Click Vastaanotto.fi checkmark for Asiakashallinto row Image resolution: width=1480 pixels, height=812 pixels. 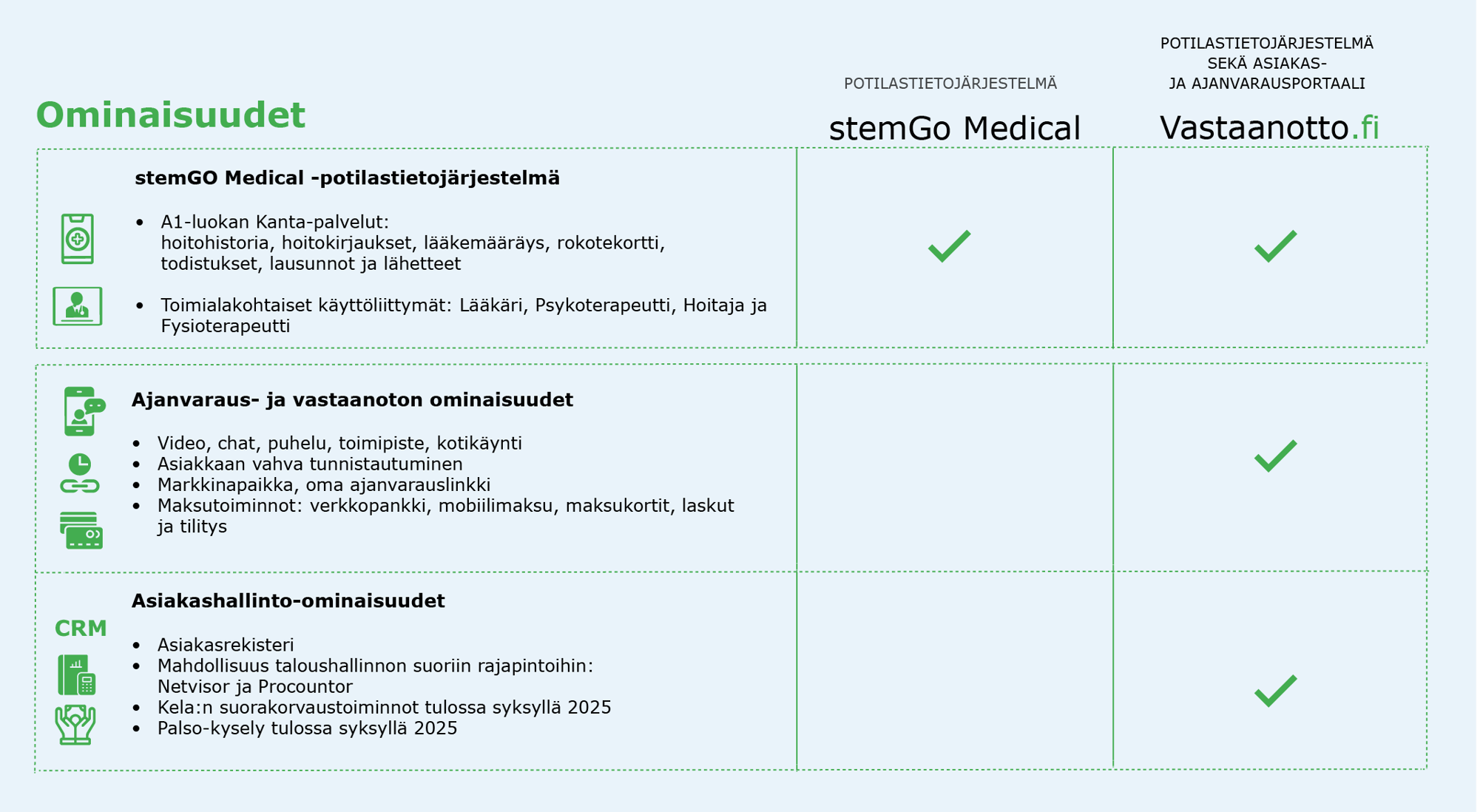(x=1275, y=691)
